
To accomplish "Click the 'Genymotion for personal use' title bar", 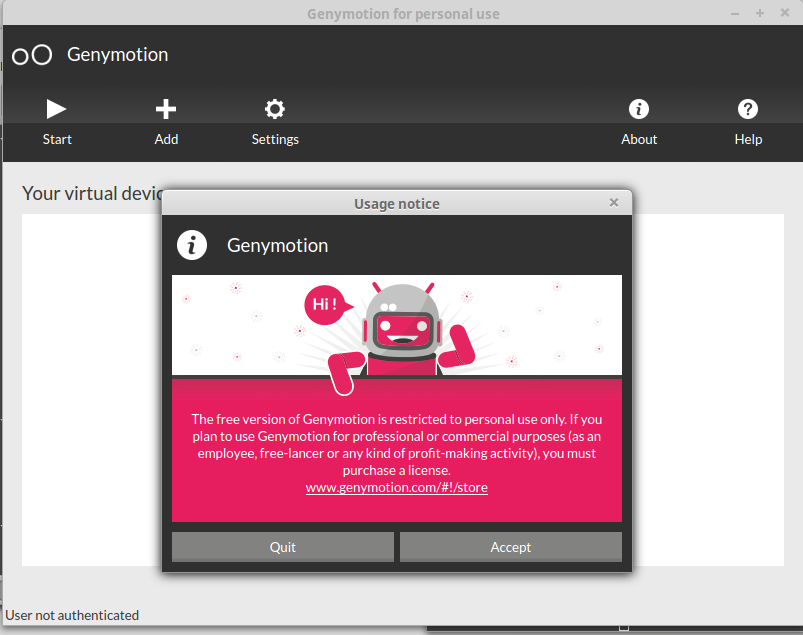I will [403, 14].
